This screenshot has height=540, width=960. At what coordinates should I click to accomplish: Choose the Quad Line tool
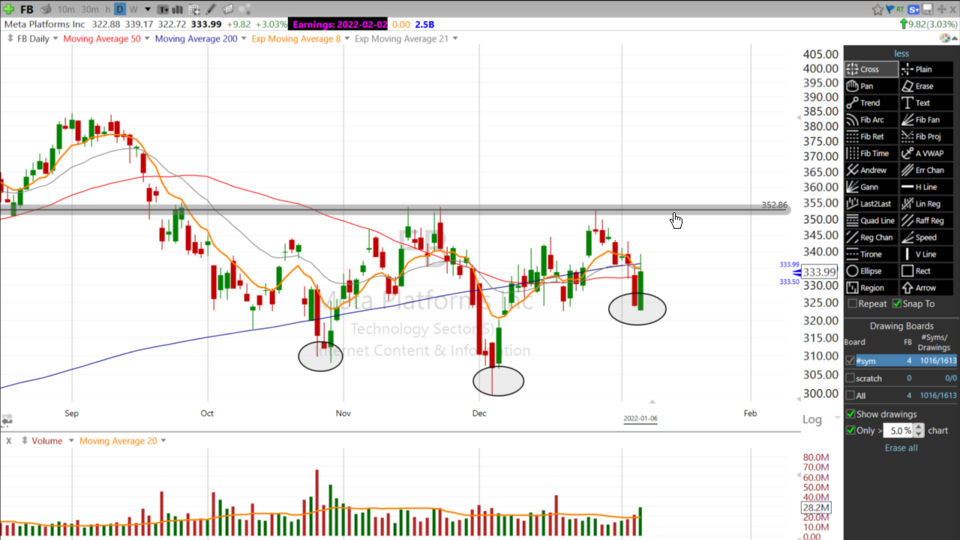tap(871, 220)
